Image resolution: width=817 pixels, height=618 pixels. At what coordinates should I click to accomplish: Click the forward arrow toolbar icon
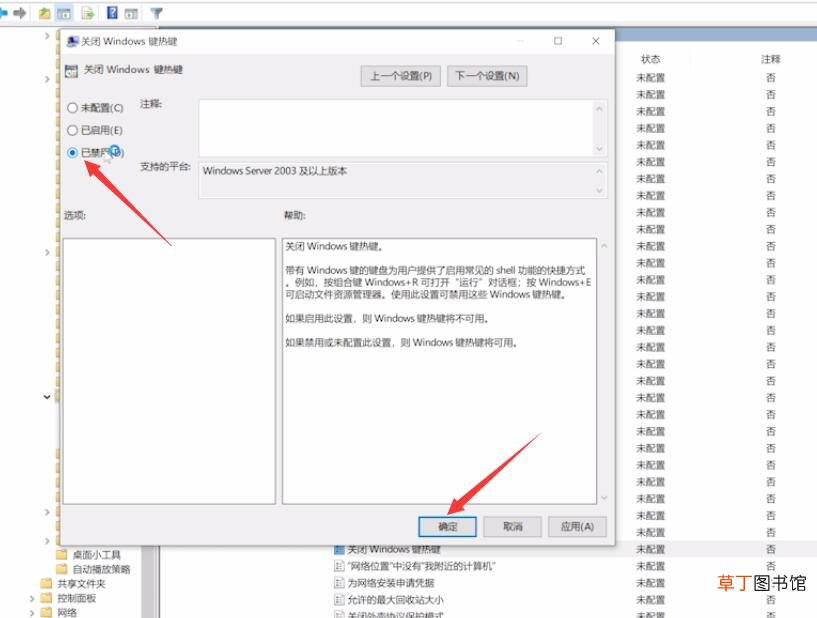[20, 13]
